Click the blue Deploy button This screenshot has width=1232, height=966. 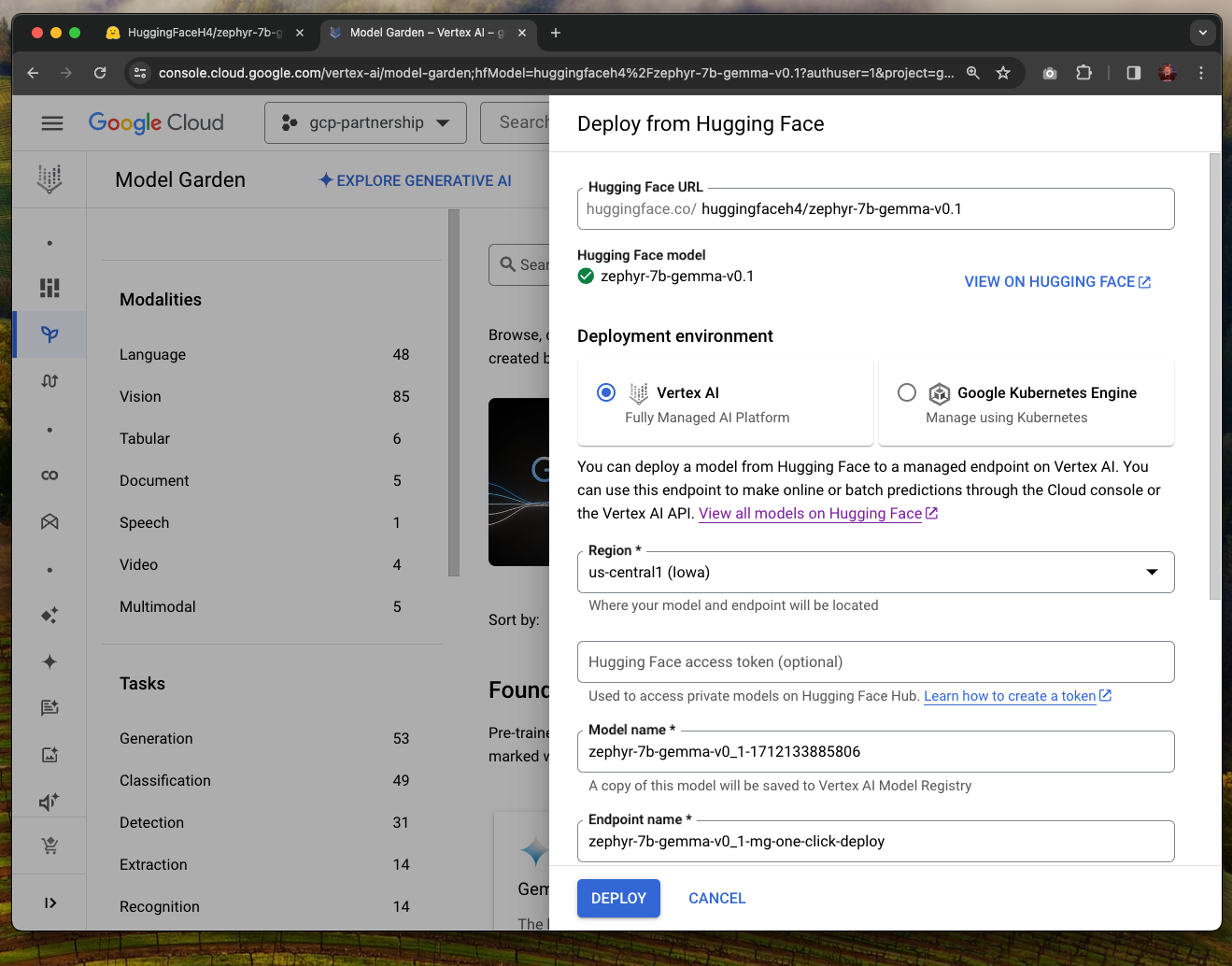point(618,899)
